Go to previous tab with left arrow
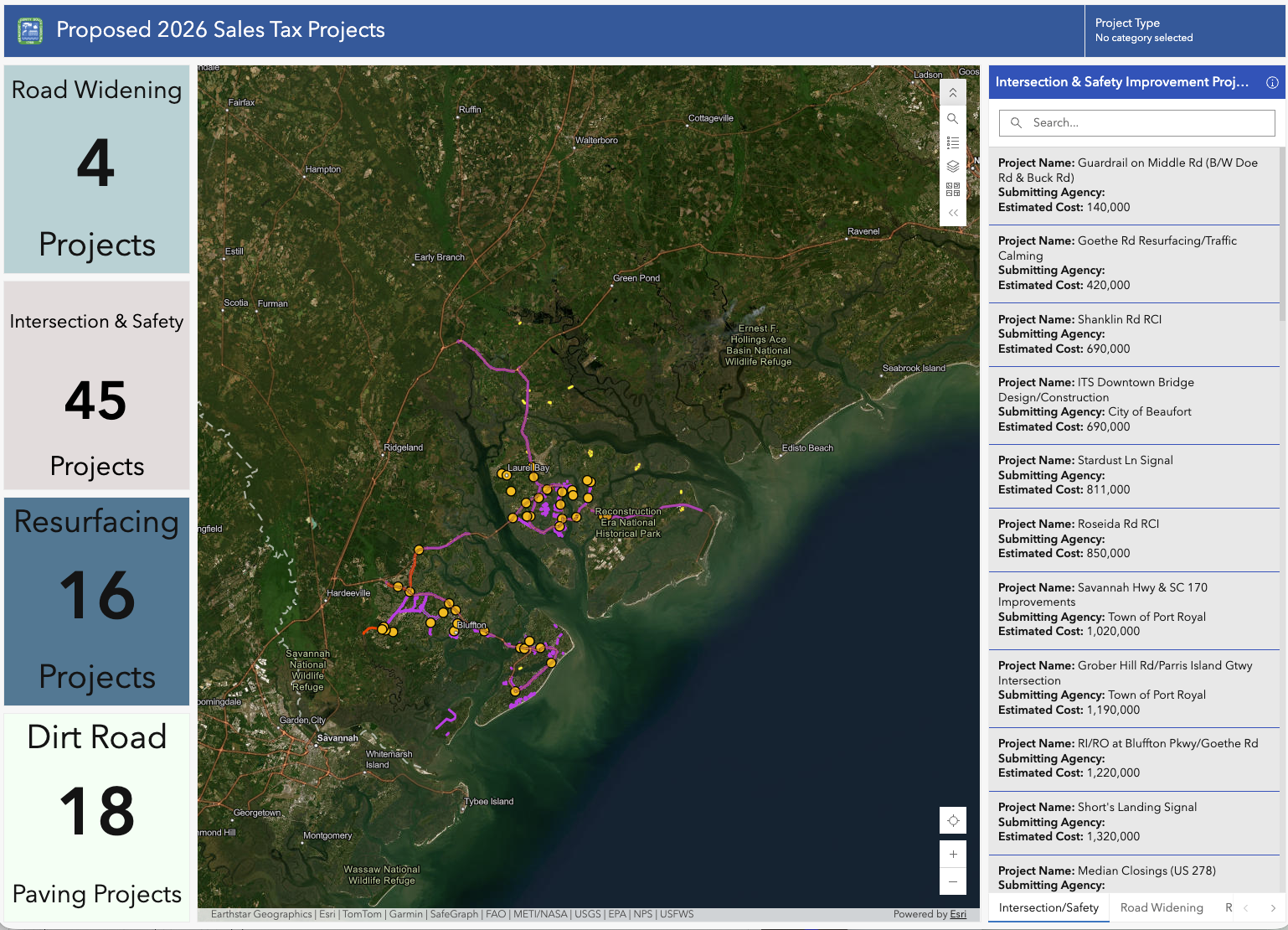 coord(1245,907)
